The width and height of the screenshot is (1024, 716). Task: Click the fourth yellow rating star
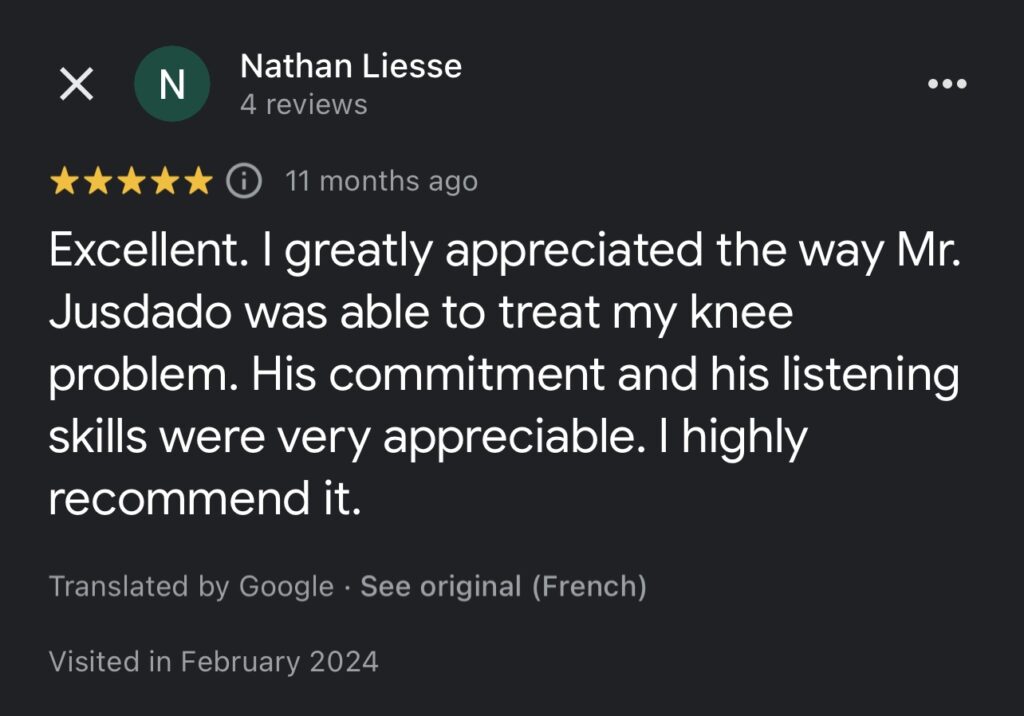165,181
